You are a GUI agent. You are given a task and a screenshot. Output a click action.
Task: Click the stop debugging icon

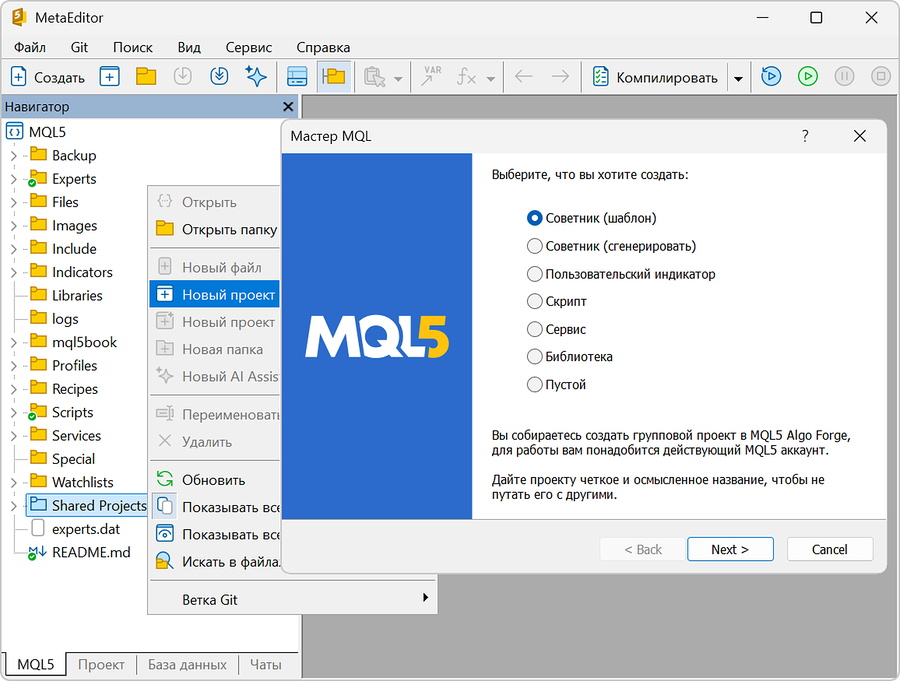[x=880, y=76]
